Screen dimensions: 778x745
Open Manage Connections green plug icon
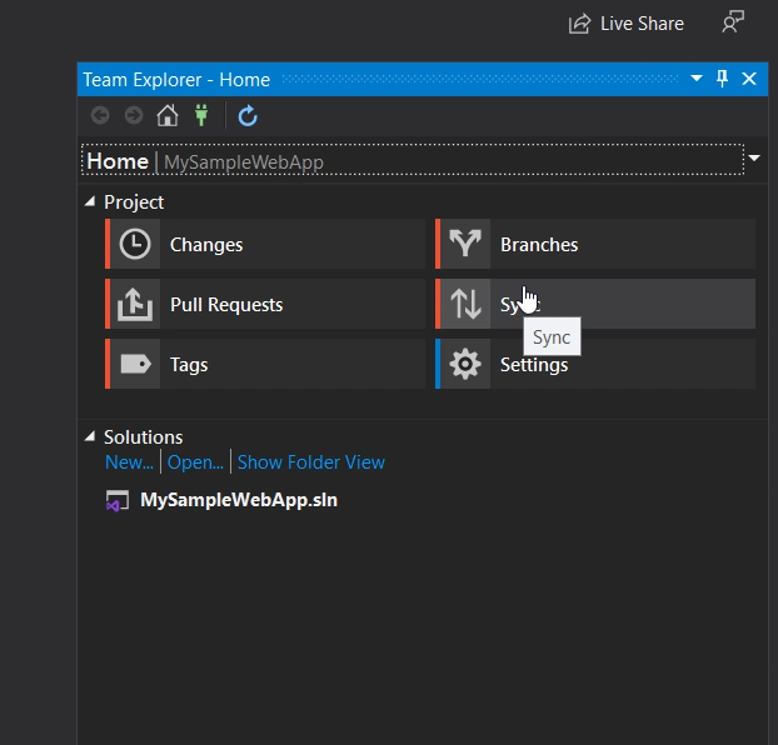[201, 116]
